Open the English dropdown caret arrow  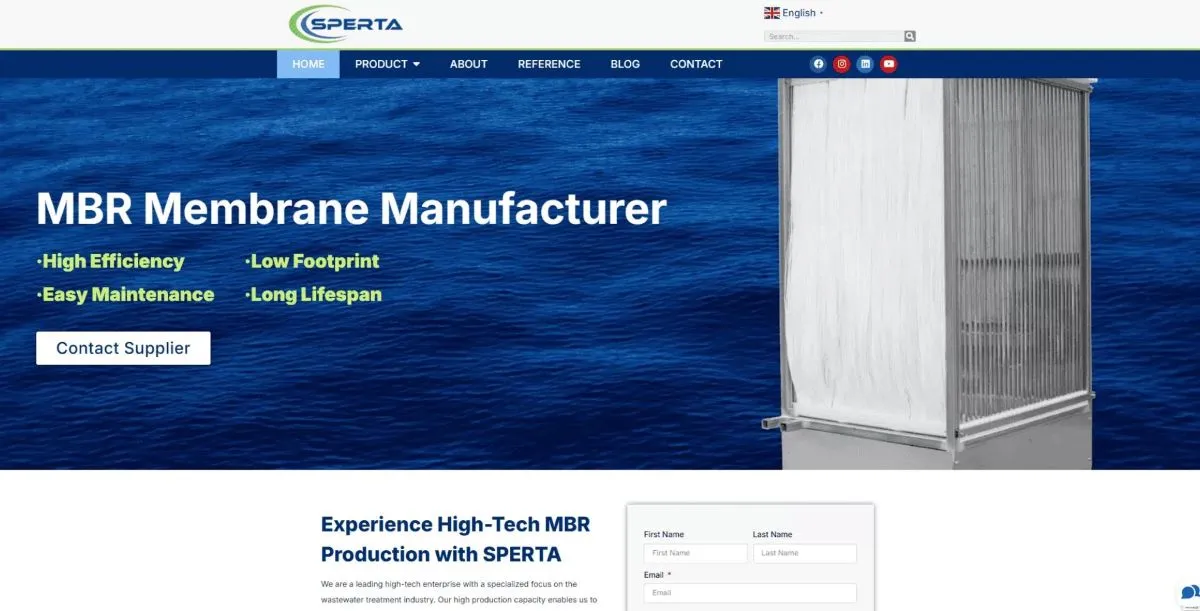pyautogui.click(x=820, y=12)
